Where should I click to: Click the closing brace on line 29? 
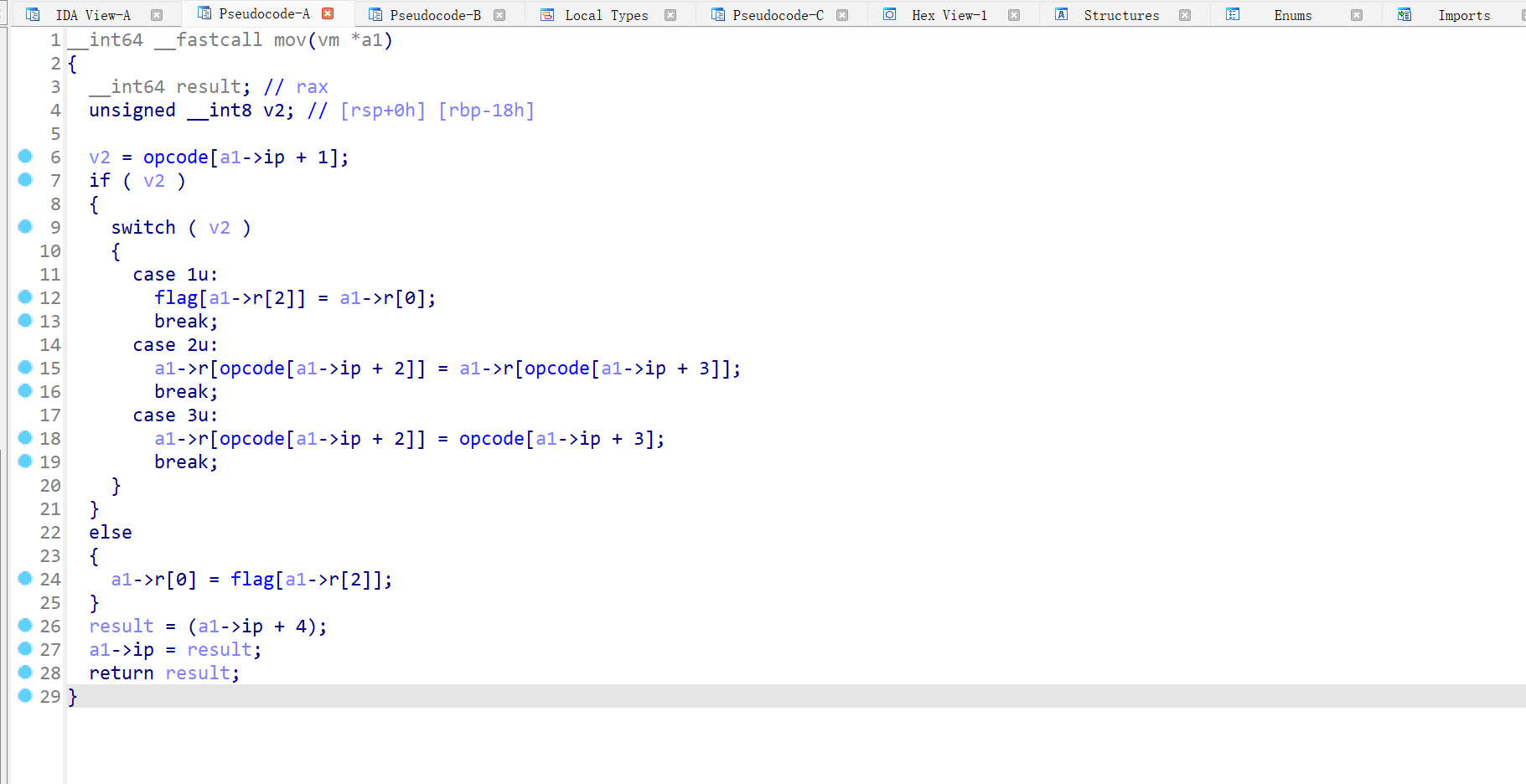(73, 697)
